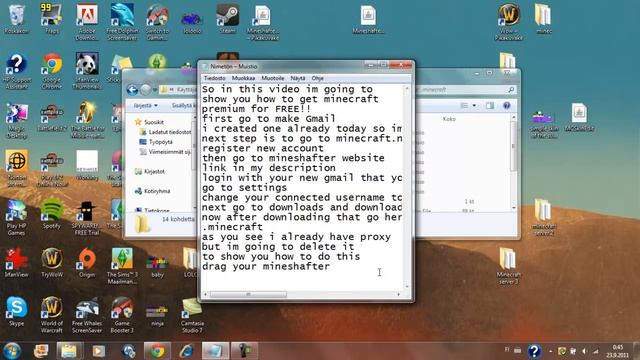Open the ninja desktop item
The width and height of the screenshot is (640, 360).
[x=157, y=315]
